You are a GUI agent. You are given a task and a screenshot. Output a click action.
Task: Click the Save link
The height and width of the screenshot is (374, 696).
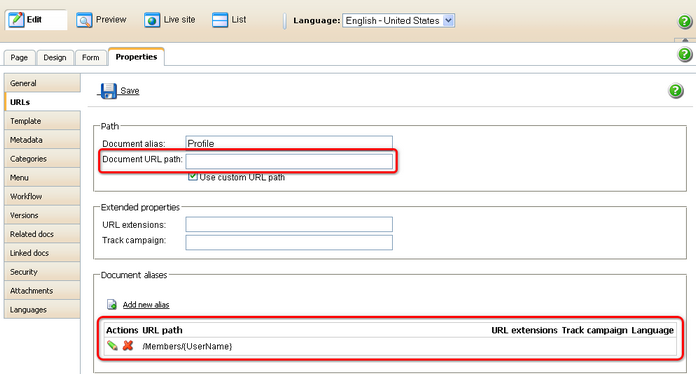point(130,91)
